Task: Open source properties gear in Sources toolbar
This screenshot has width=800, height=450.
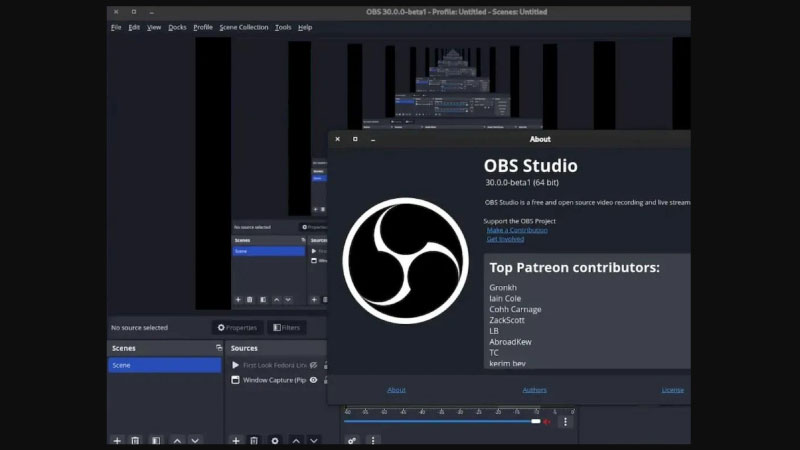Action: coord(275,440)
